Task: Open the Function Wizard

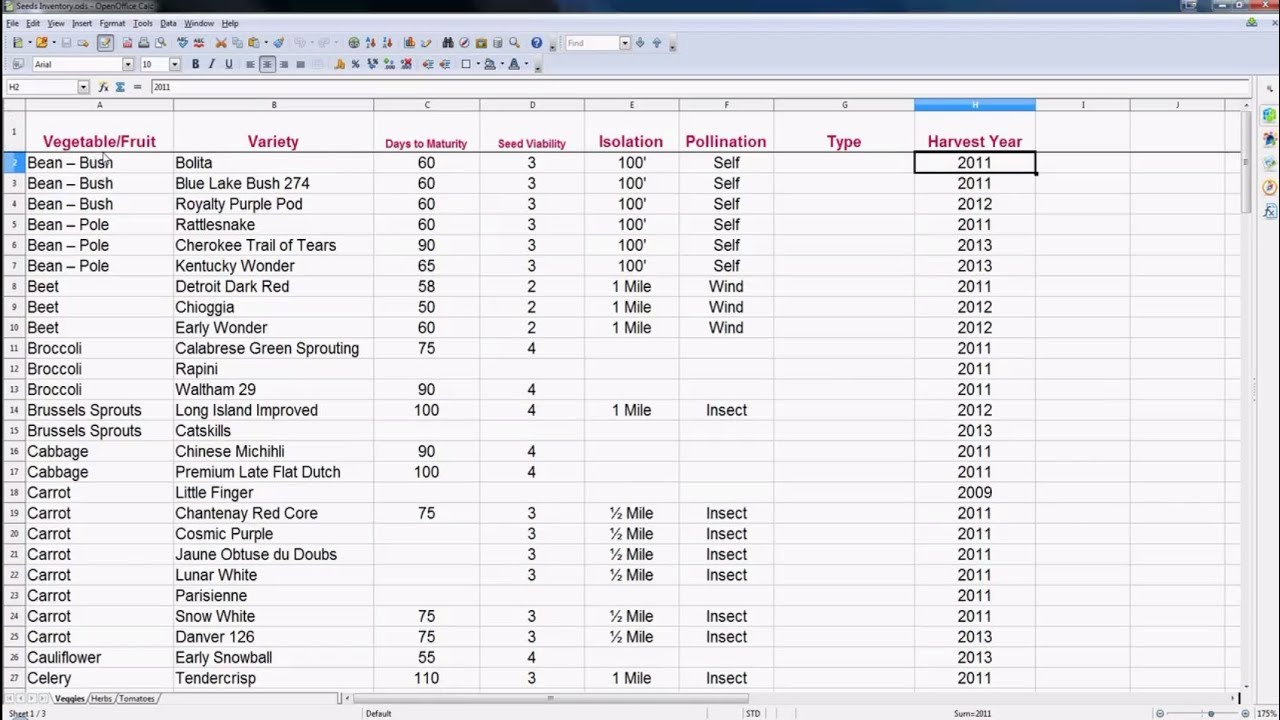Action: point(102,86)
